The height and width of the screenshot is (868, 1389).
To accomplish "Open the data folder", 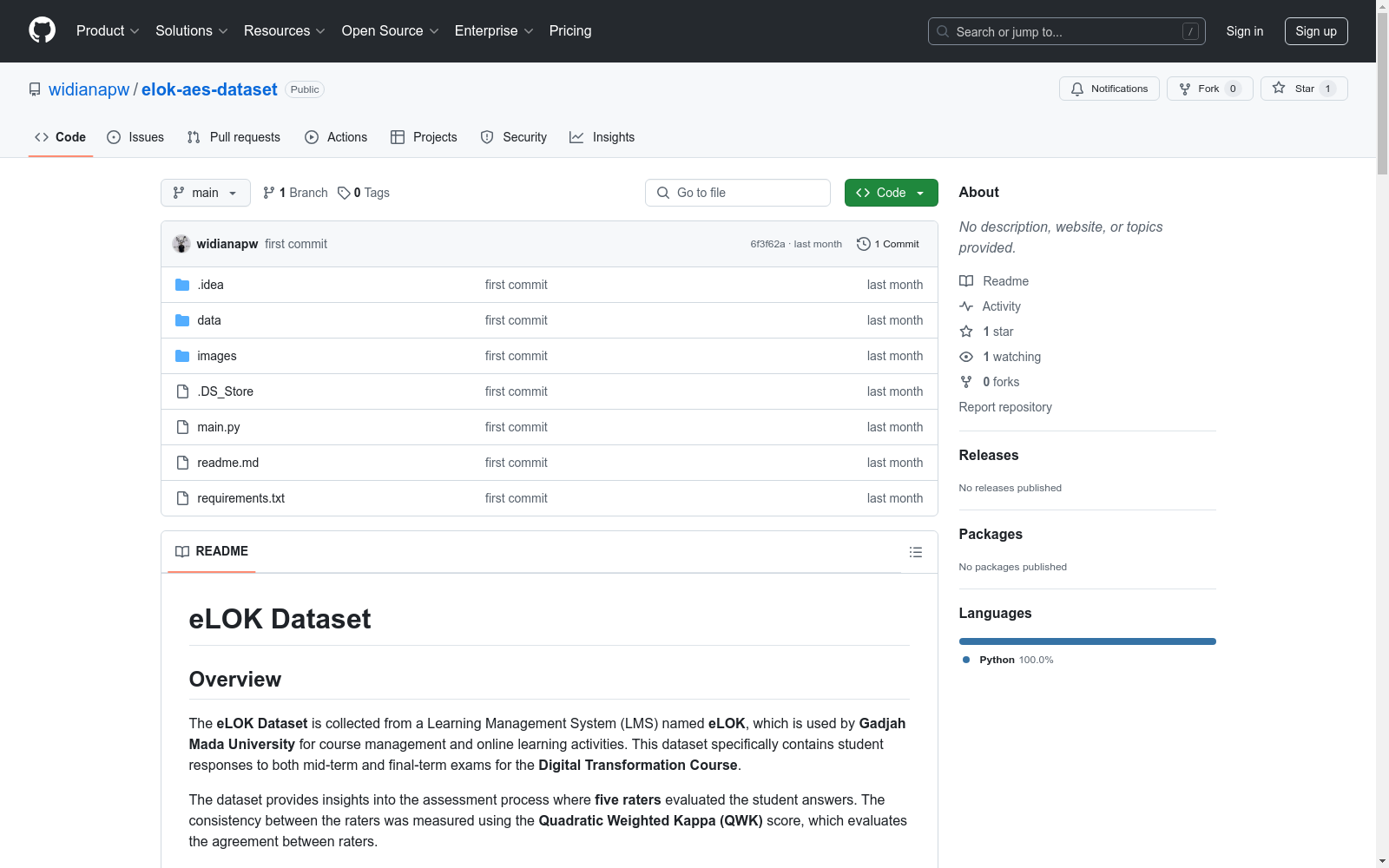I will [209, 320].
